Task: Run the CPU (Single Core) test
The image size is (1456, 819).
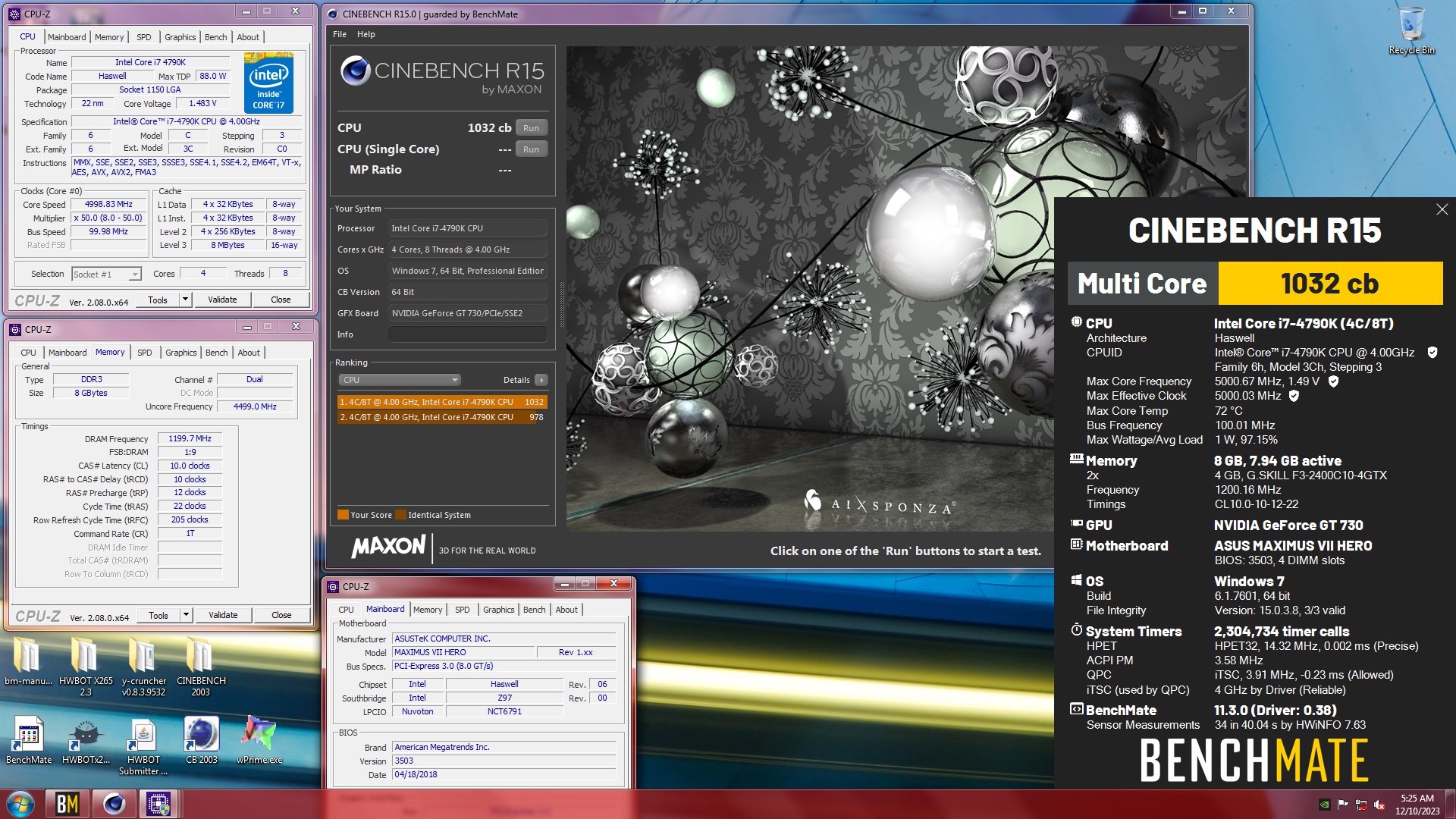Action: [x=532, y=149]
